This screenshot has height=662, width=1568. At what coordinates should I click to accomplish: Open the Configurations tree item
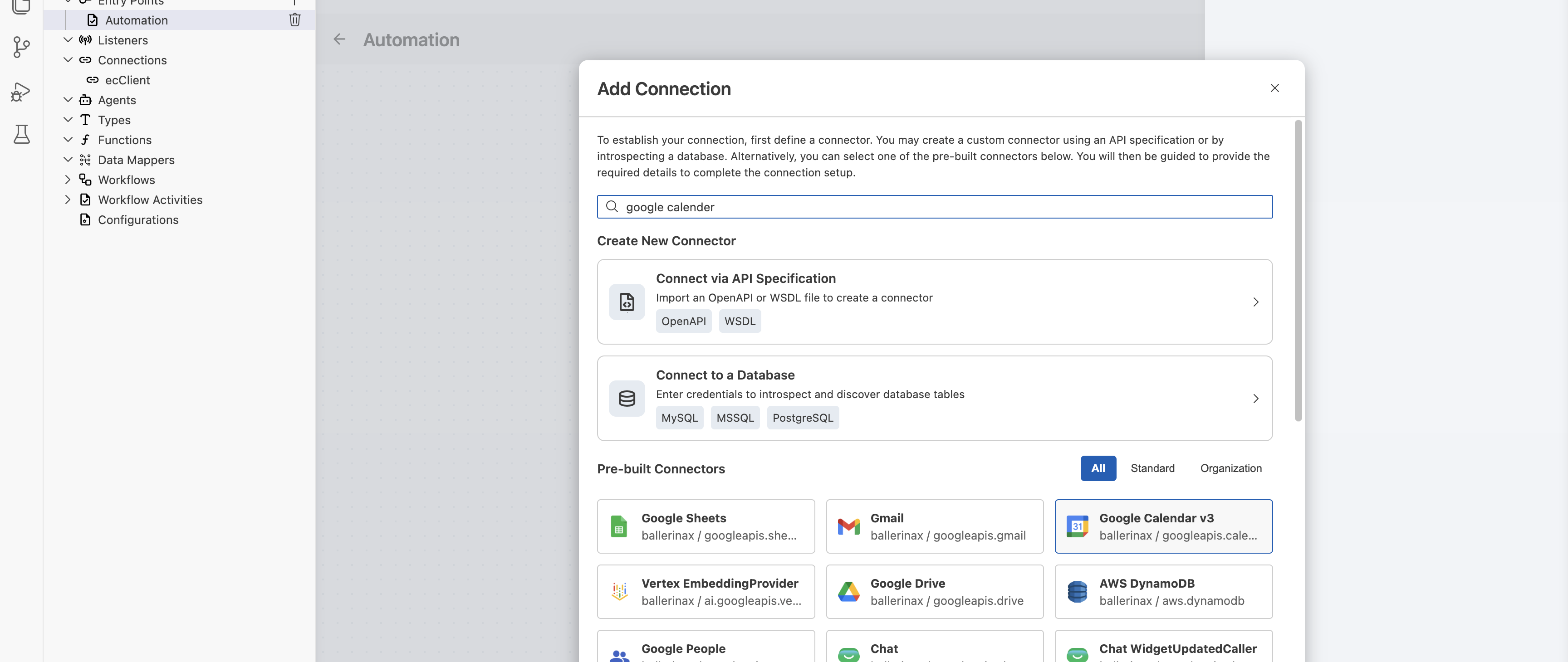pos(137,219)
